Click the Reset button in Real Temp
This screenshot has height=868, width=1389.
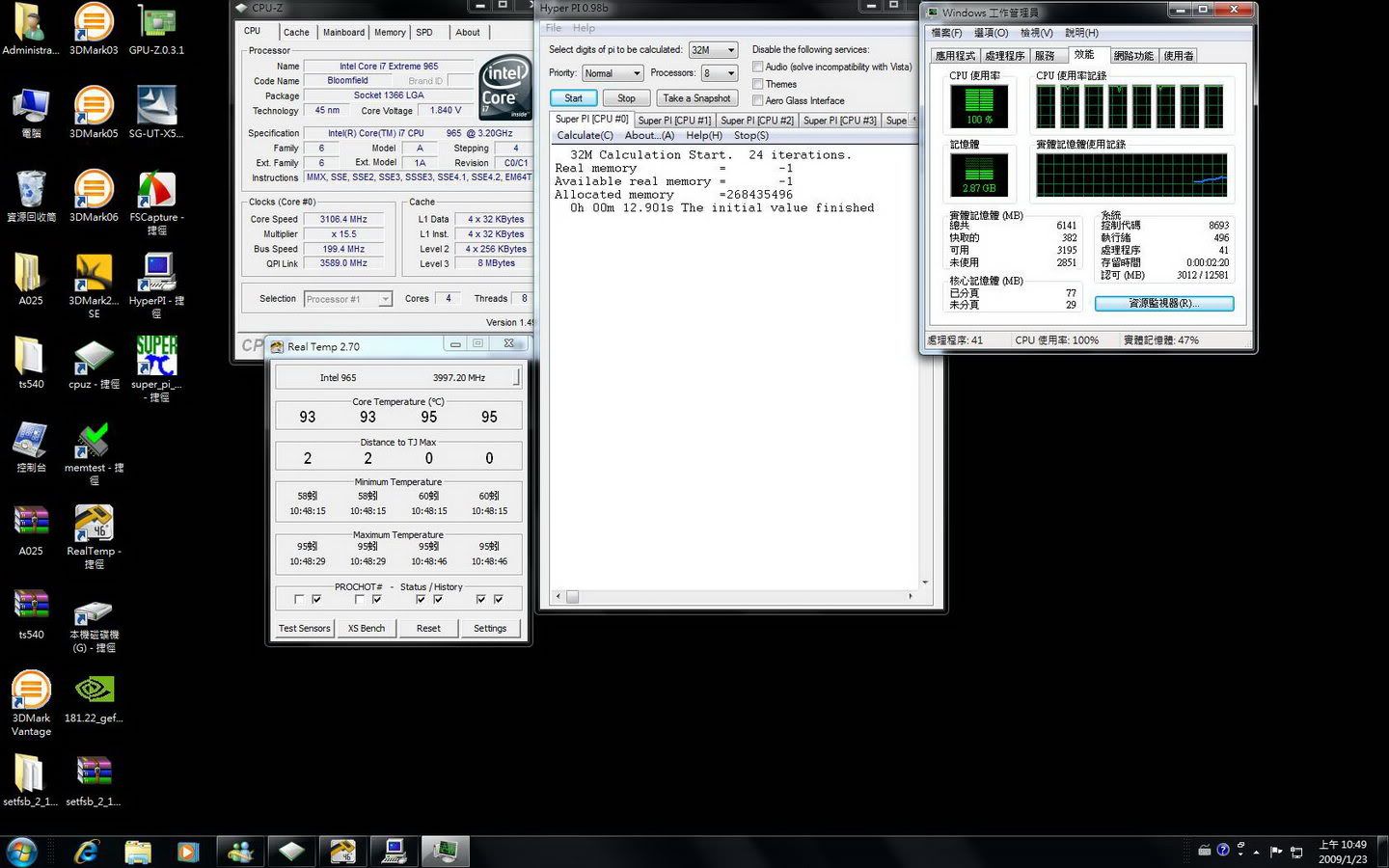428,628
